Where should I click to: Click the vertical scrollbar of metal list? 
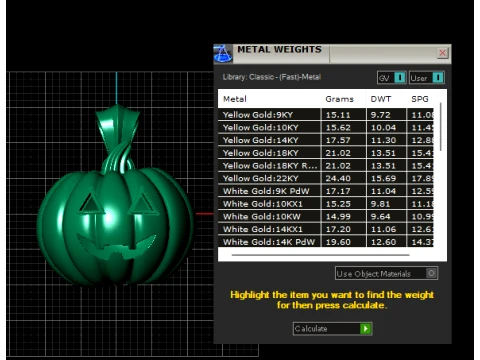tap(441, 127)
